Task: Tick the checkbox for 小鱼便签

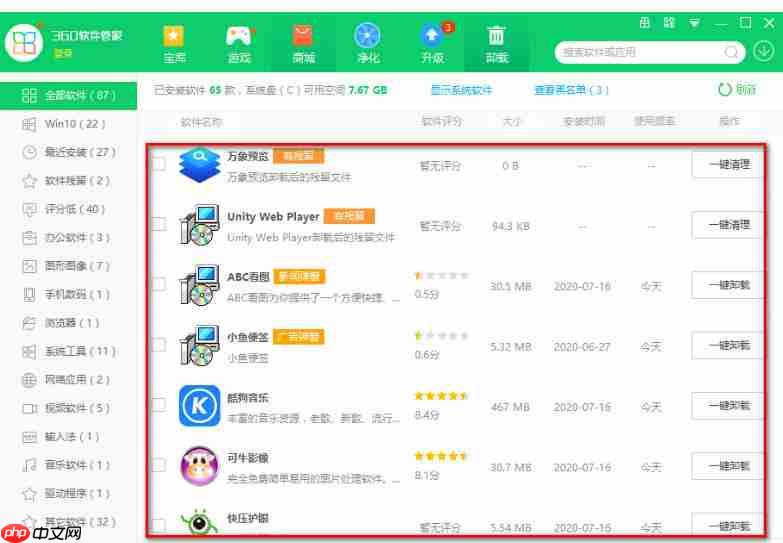Action: (x=159, y=344)
